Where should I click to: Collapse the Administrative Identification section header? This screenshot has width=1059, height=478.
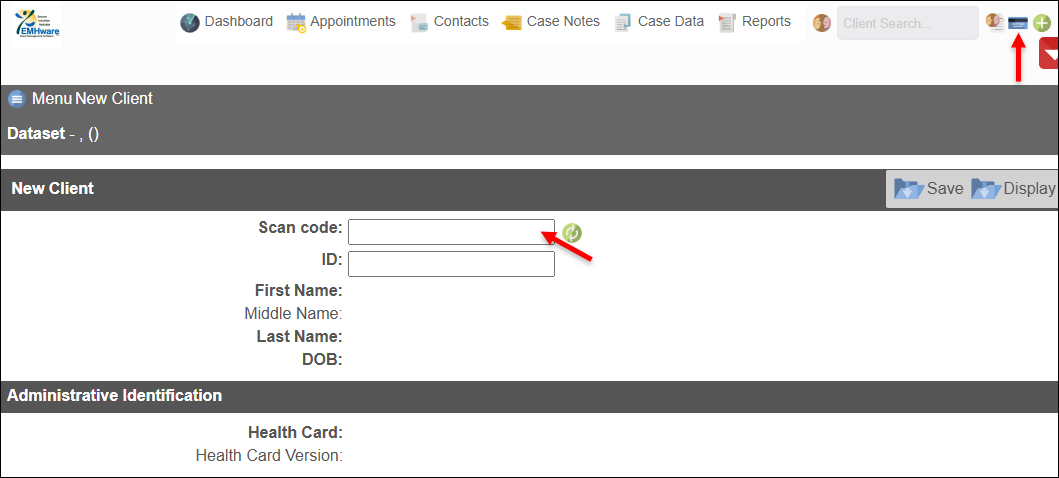(x=115, y=396)
